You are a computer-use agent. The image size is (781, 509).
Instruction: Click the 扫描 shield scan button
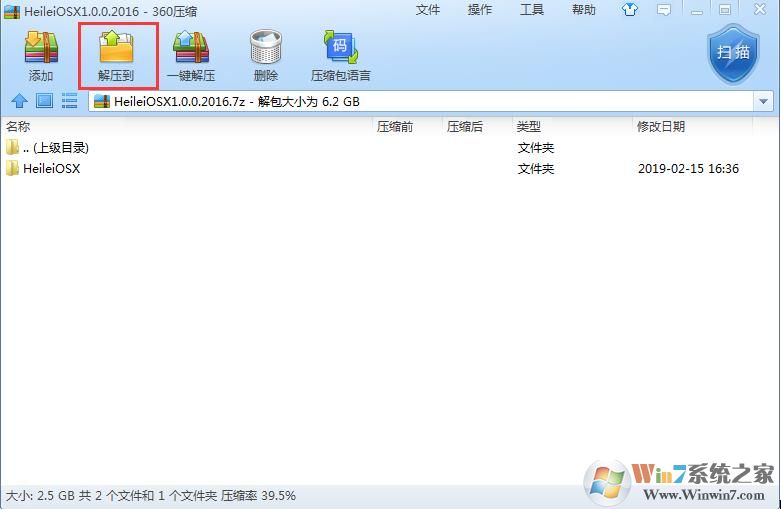tap(733, 54)
